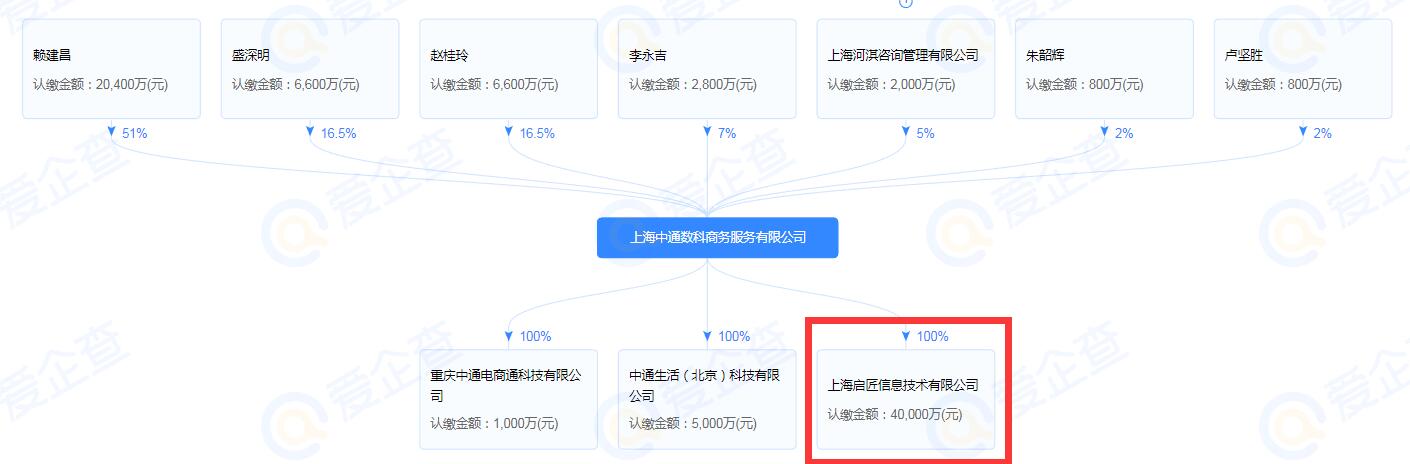Open shareholder card 盛深明
The height and width of the screenshot is (464, 1410).
pyautogui.click(x=310, y=69)
